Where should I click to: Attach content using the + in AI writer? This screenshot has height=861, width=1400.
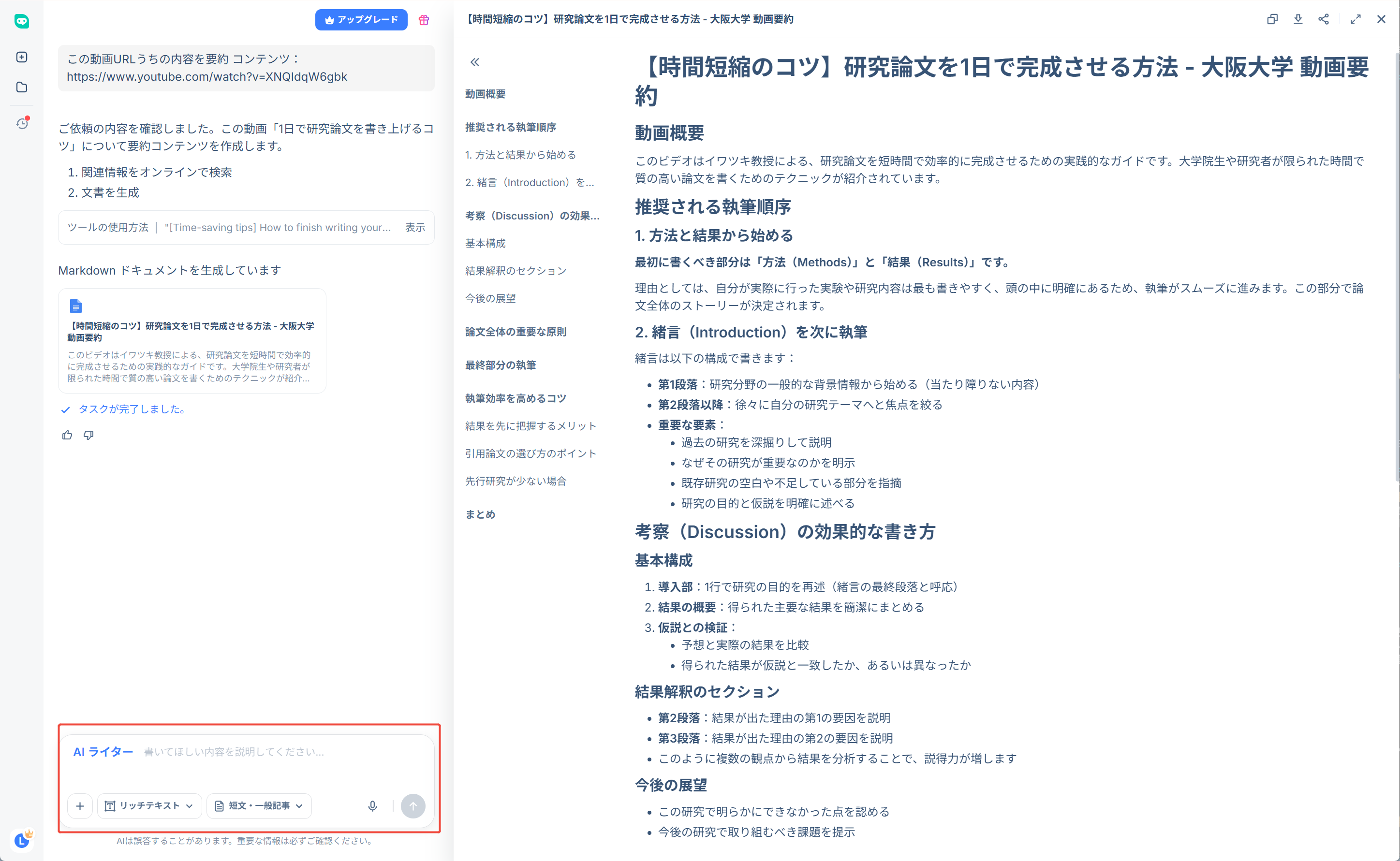click(80, 806)
